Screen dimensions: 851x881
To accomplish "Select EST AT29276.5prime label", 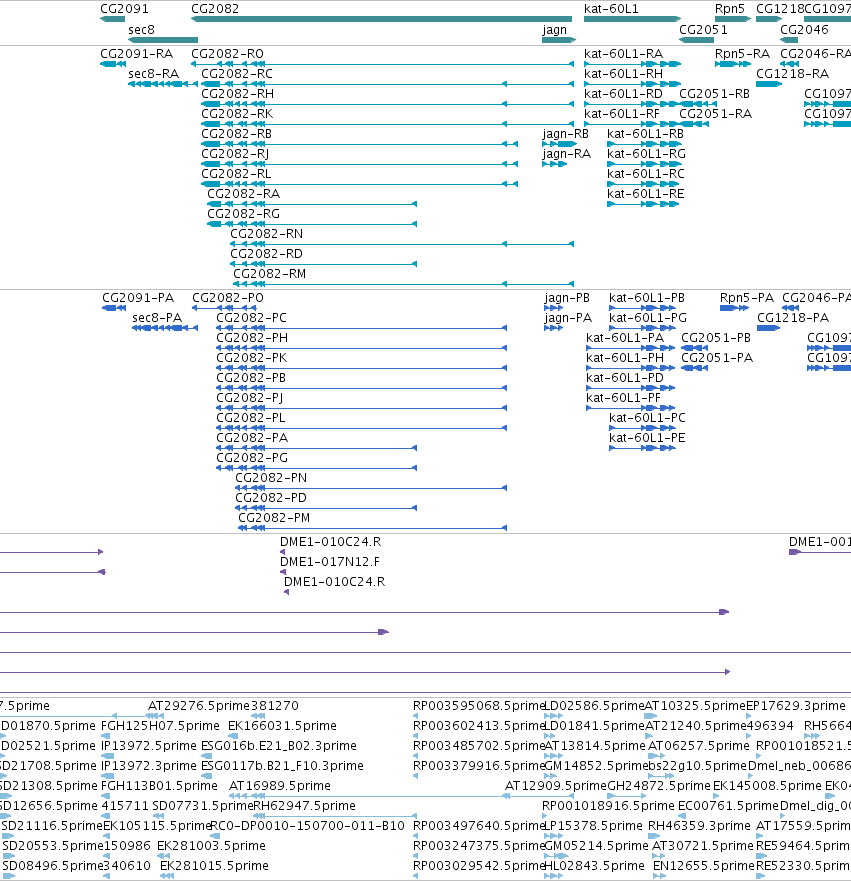I will [199, 706].
